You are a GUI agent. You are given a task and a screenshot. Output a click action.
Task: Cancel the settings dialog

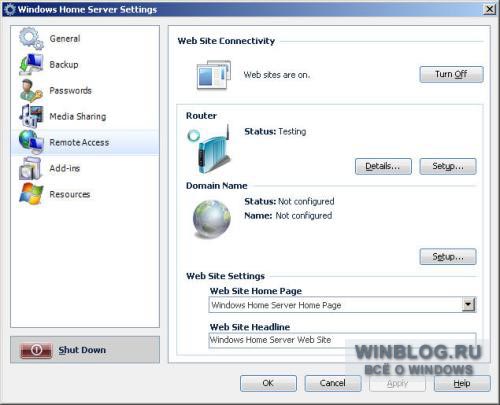click(333, 383)
